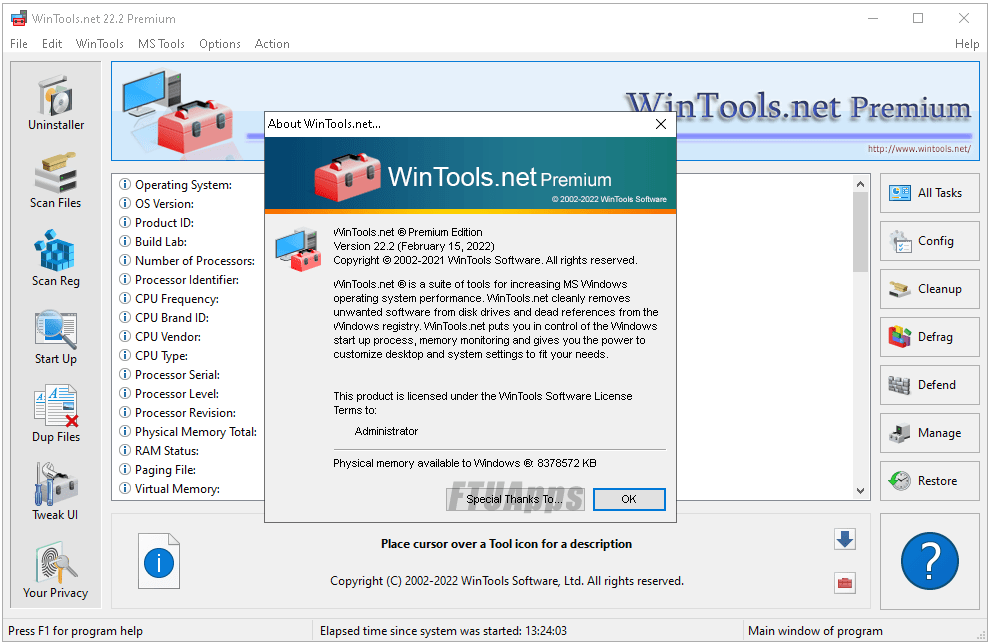This screenshot has width=992, height=644.
Task: Click 'Main window of program' status text
Action: 815,631
